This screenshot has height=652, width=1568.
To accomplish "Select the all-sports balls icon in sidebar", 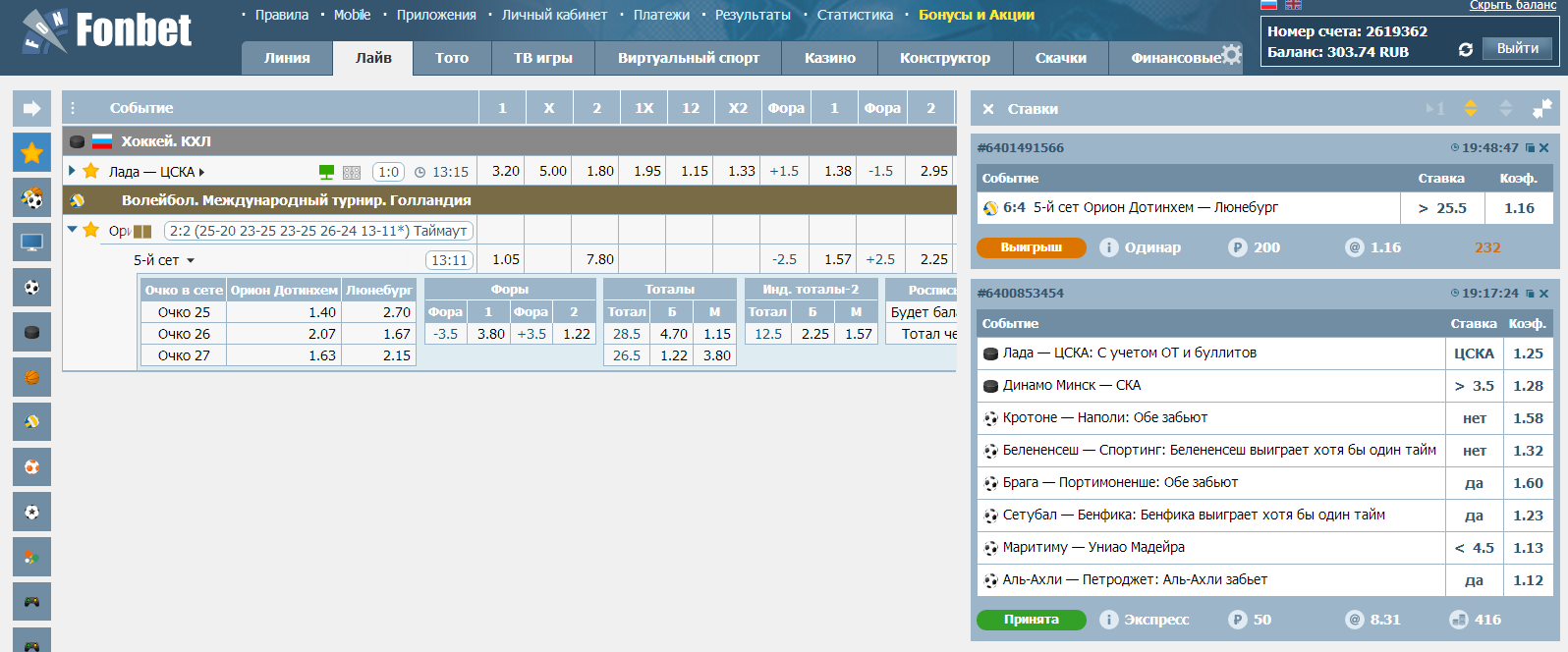I will tap(31, 197).
